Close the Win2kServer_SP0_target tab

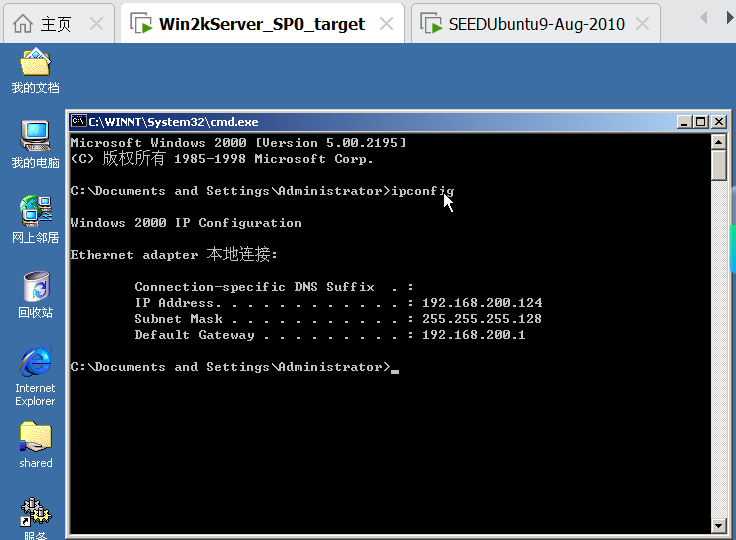click(386, 23)
